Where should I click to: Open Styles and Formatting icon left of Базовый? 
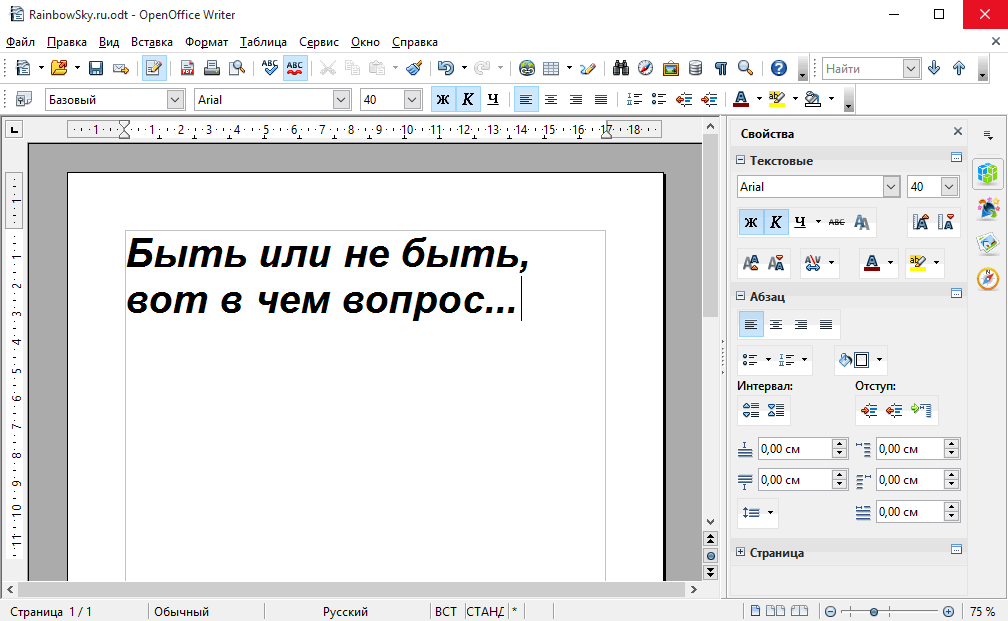(24, 99)
